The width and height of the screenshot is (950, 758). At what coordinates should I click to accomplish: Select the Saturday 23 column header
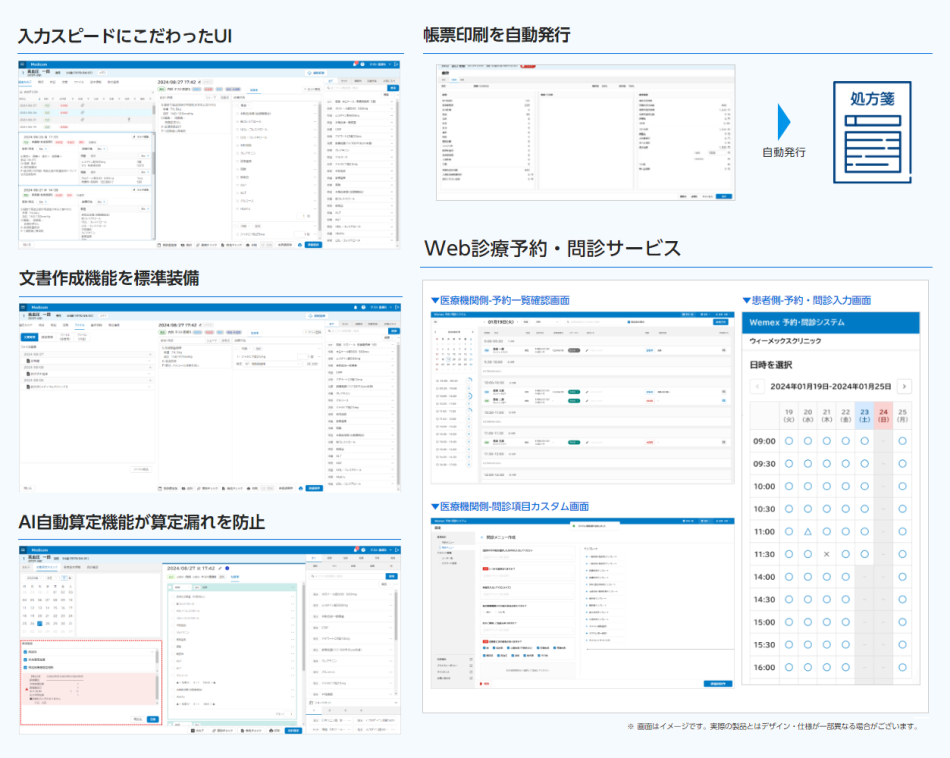point(864,414)
